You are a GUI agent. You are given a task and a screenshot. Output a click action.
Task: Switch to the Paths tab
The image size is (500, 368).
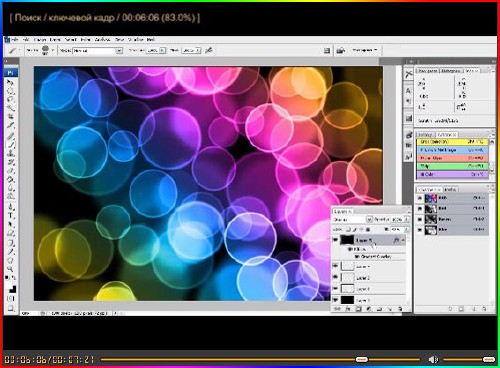point(450,189)
